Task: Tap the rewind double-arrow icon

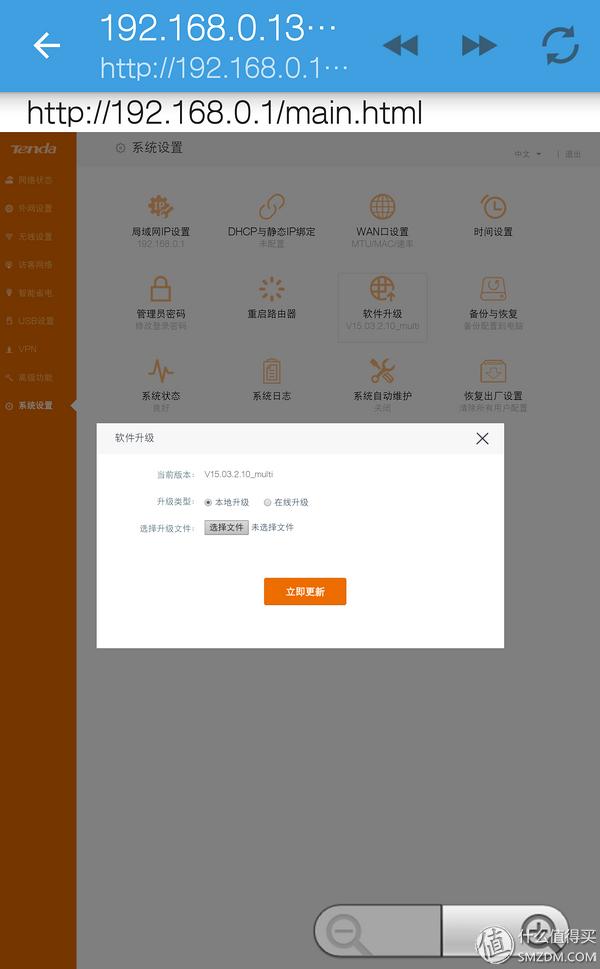Action: tap(400, 46)
